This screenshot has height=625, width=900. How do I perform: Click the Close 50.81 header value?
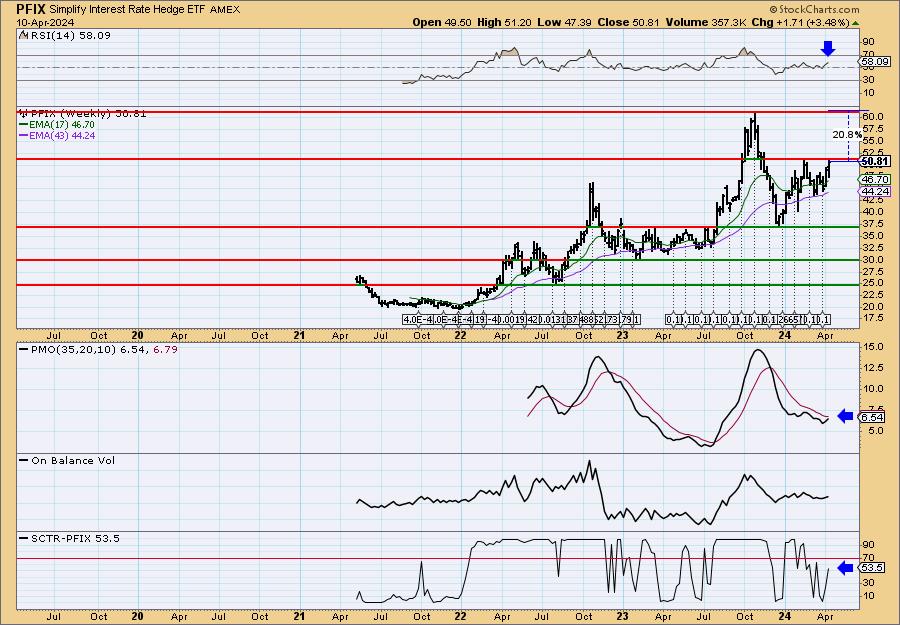(x=629, y=22)
